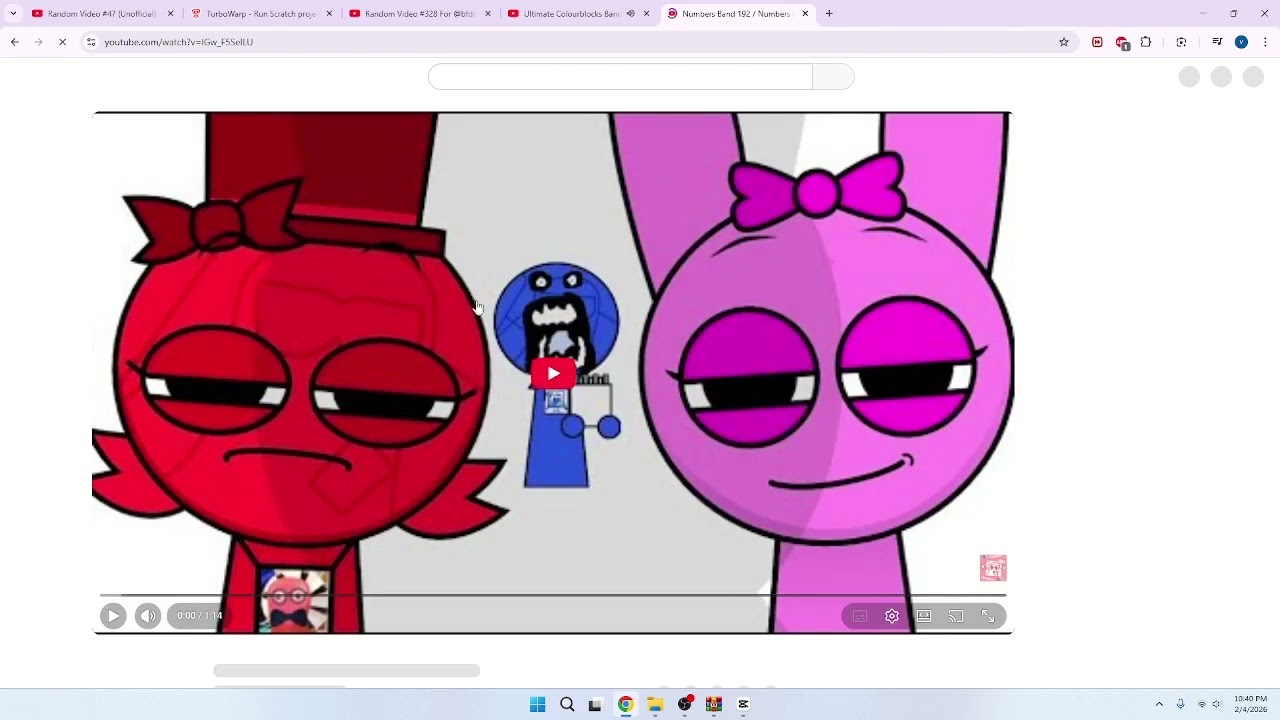This screenshot has height=720, width=1280.
Task: Seek on the video progress bar
Action: coord(553,596)
